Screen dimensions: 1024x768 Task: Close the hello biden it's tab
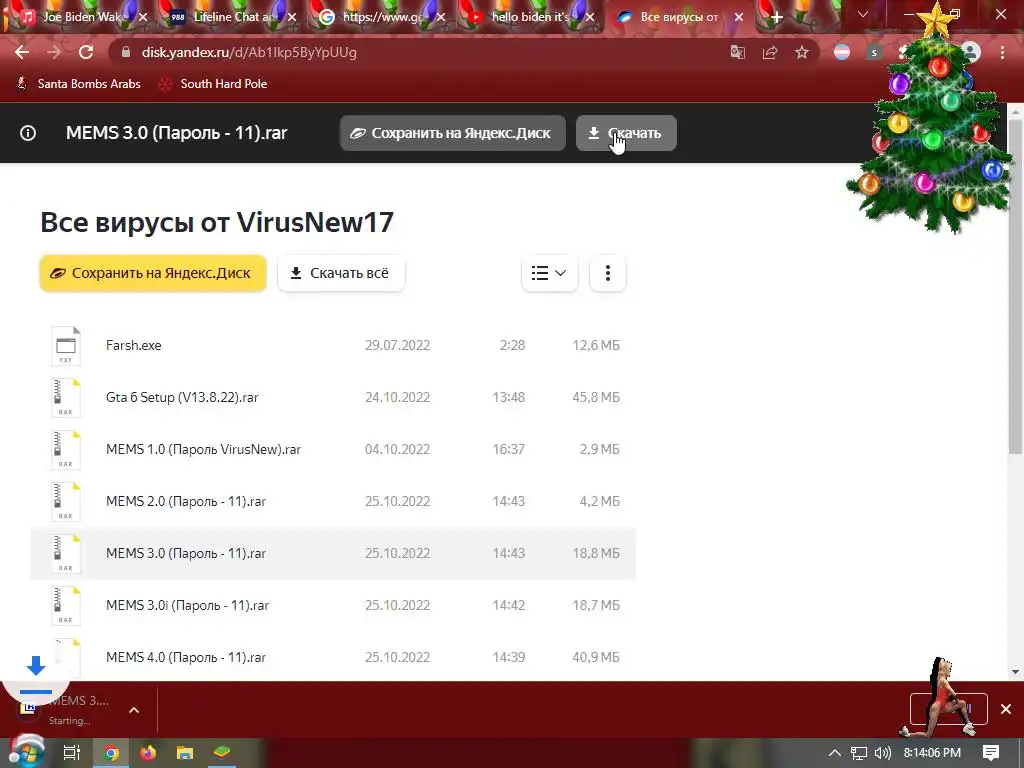tap(590, 17)
